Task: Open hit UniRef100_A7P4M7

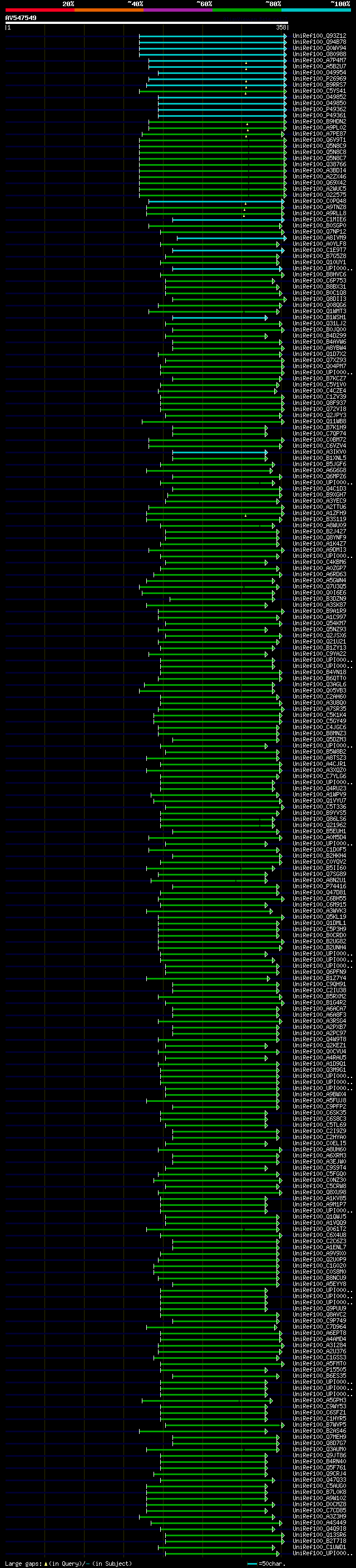Action: [x=319, y=60]
